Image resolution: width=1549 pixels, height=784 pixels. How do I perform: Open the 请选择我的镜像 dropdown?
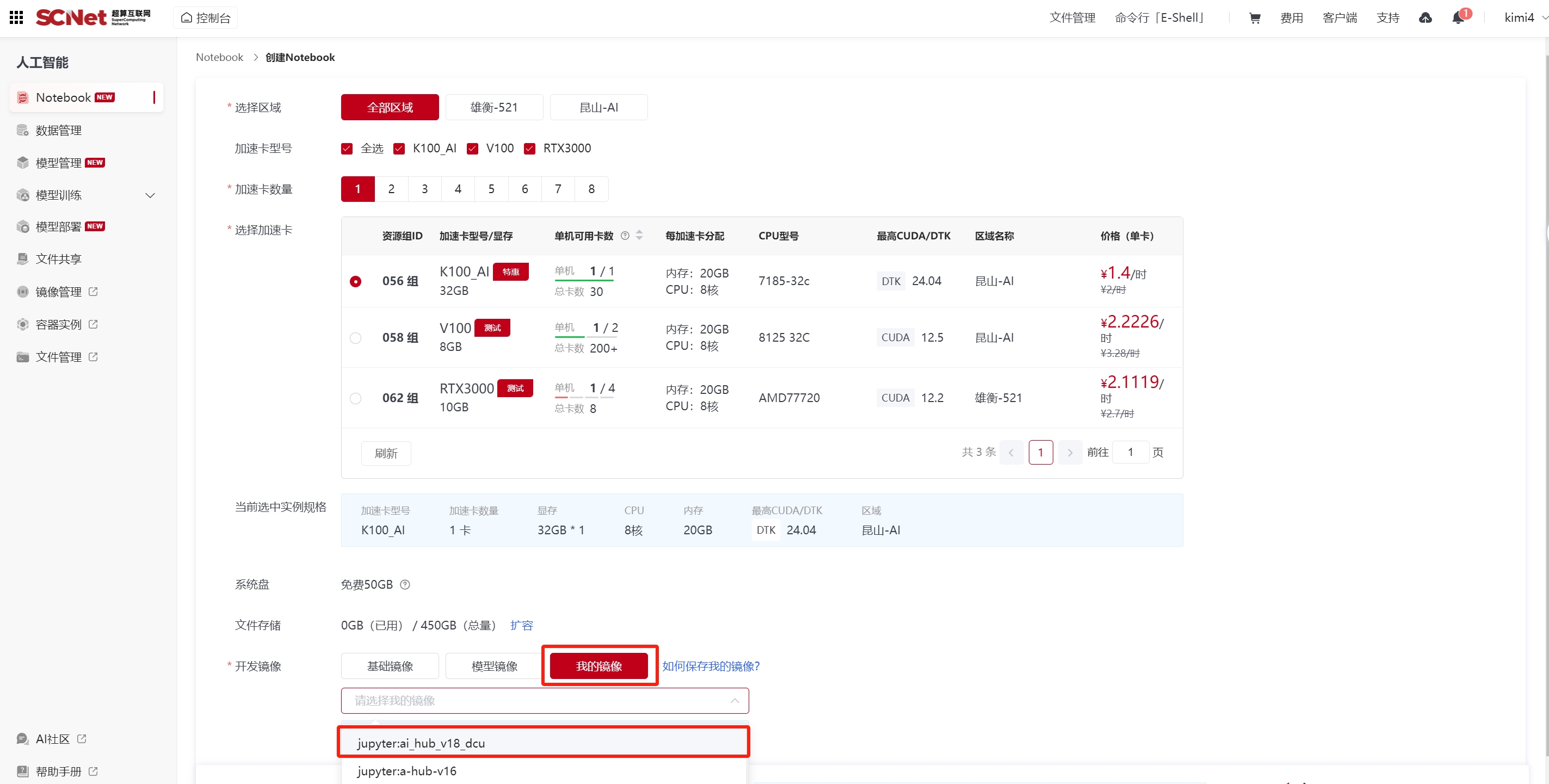pyautogui.click(x=544, y=700)
